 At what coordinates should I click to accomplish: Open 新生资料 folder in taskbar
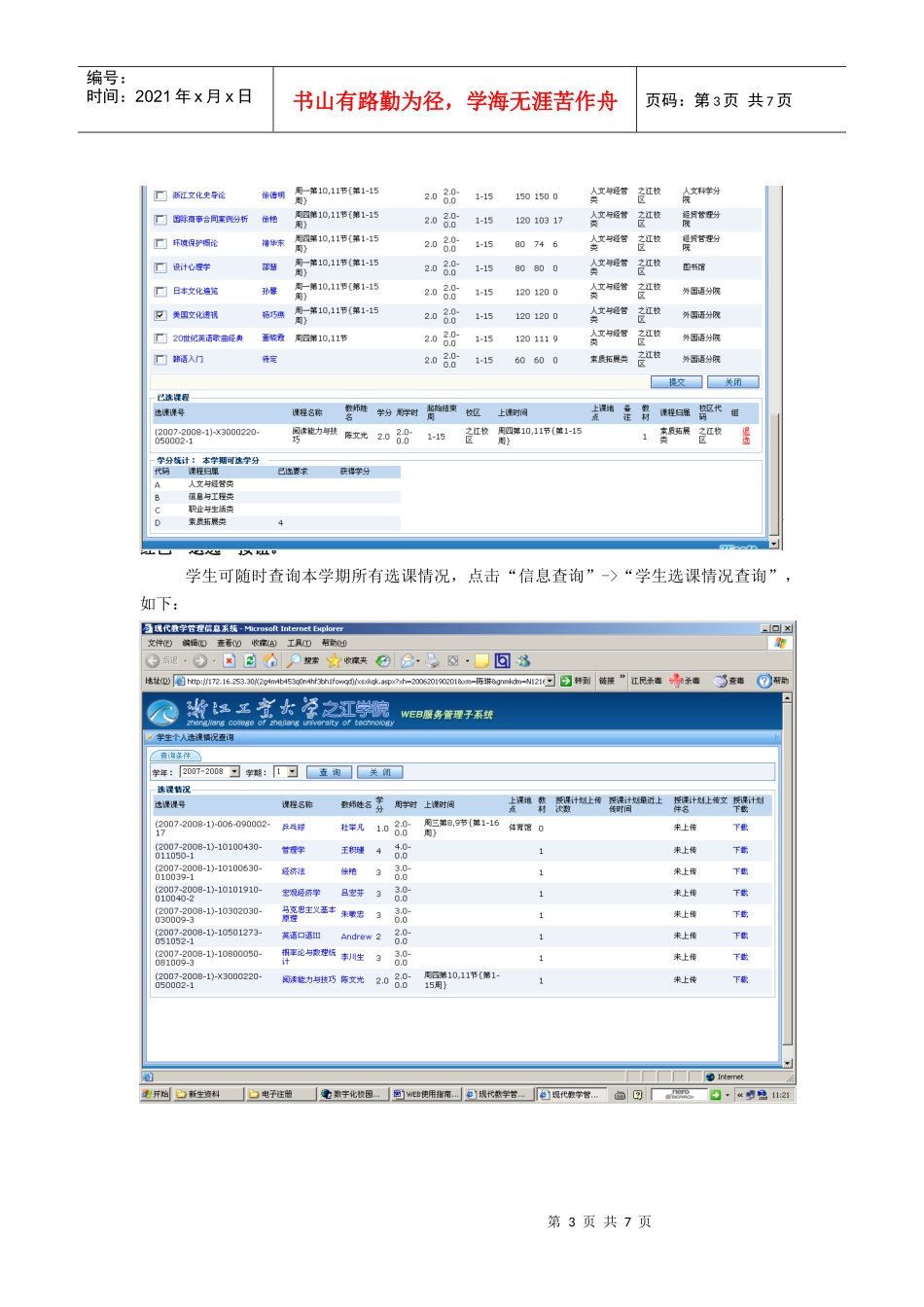(x=206, y=1095)
